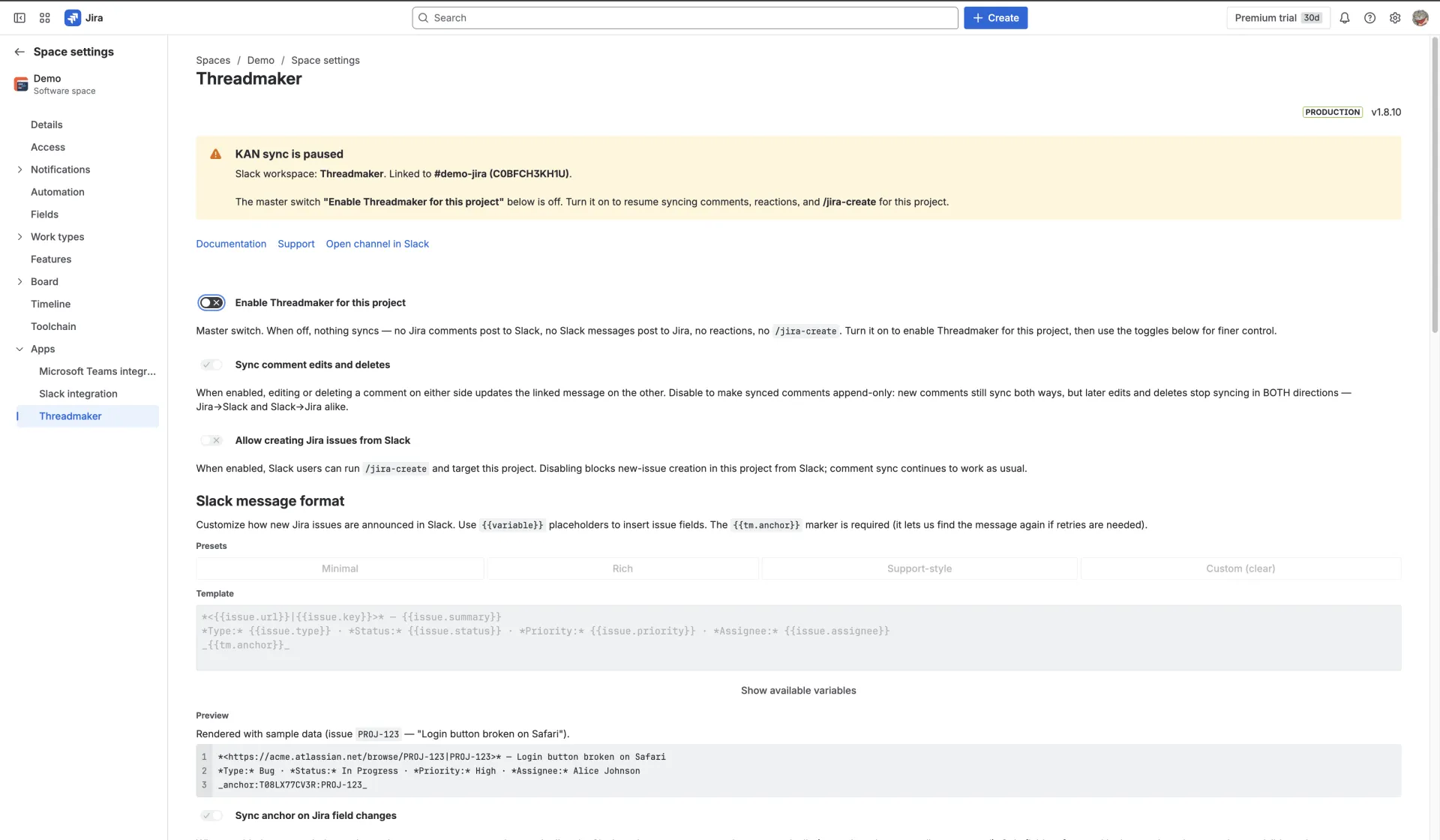Click the Threadmaker page heading
Image resolution: width=1440 pixels, height=840 pixels.
pos(249,79)
